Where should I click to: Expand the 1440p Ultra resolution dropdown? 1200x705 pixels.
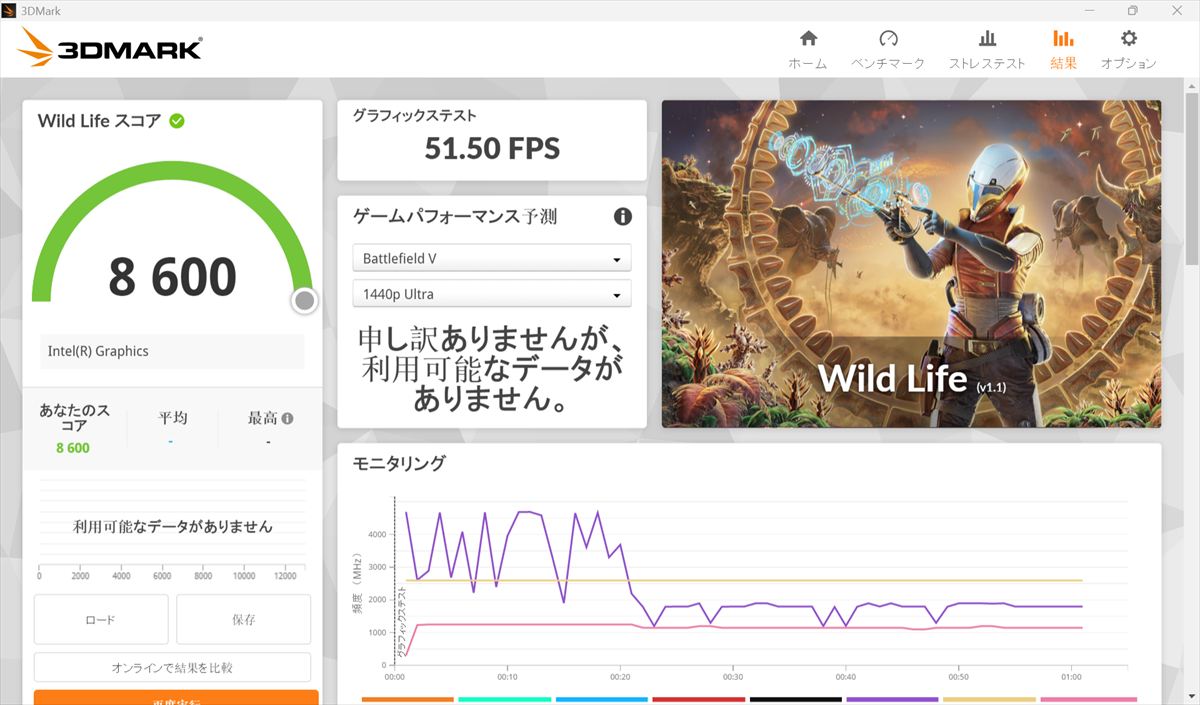click(x=492, y=294)
